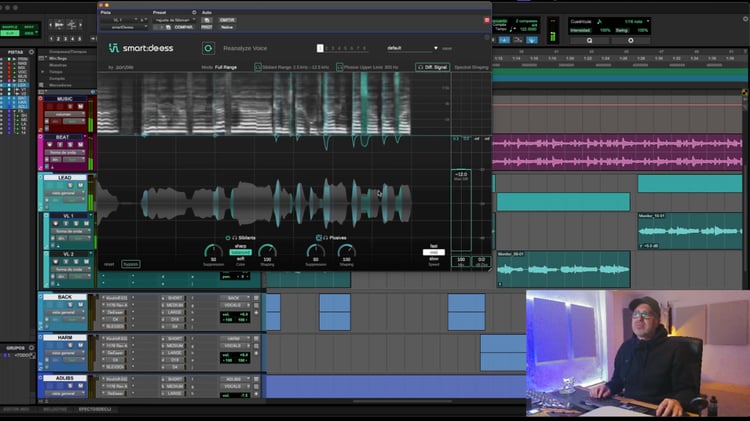
Task: Select the LEAD track name
Action: point(64,177)
